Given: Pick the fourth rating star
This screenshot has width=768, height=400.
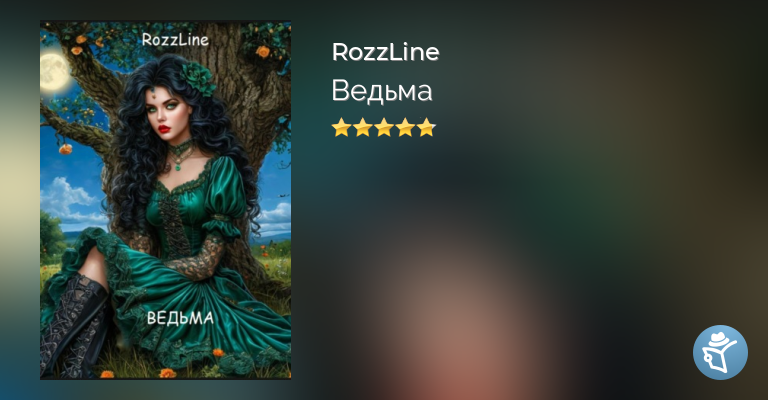Looking at the screenshot, I should tap(405, 127).
